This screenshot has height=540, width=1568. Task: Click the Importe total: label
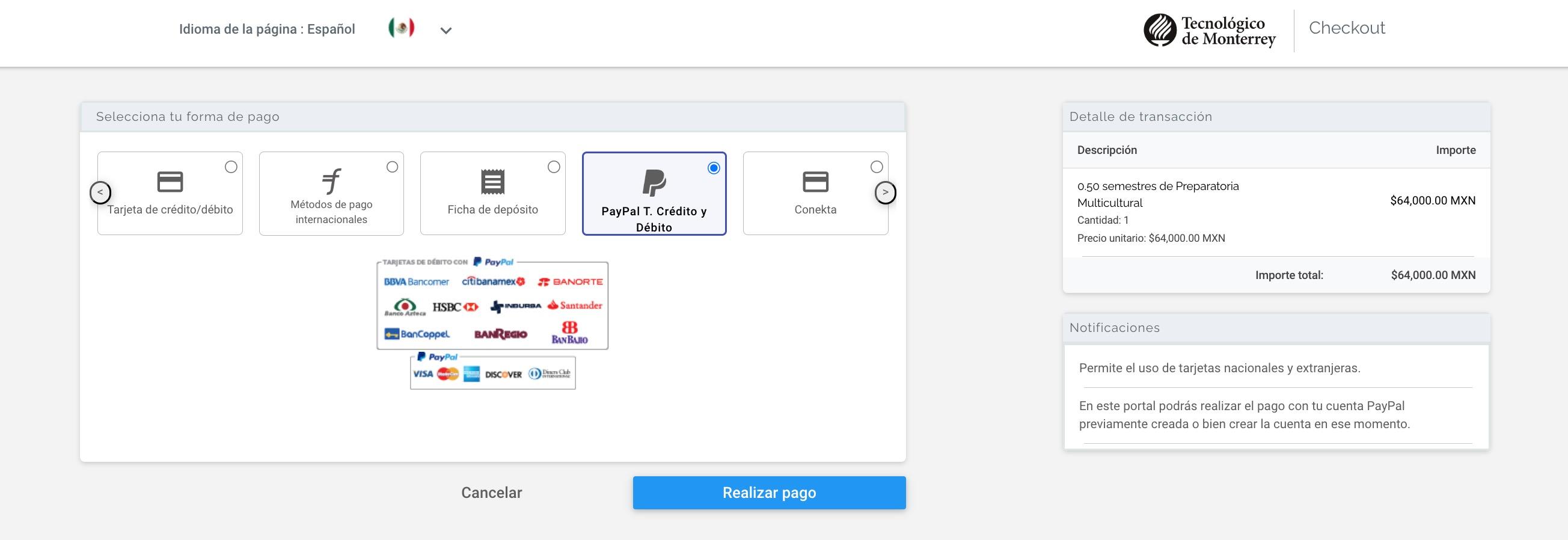click(x=1289, y=275)
